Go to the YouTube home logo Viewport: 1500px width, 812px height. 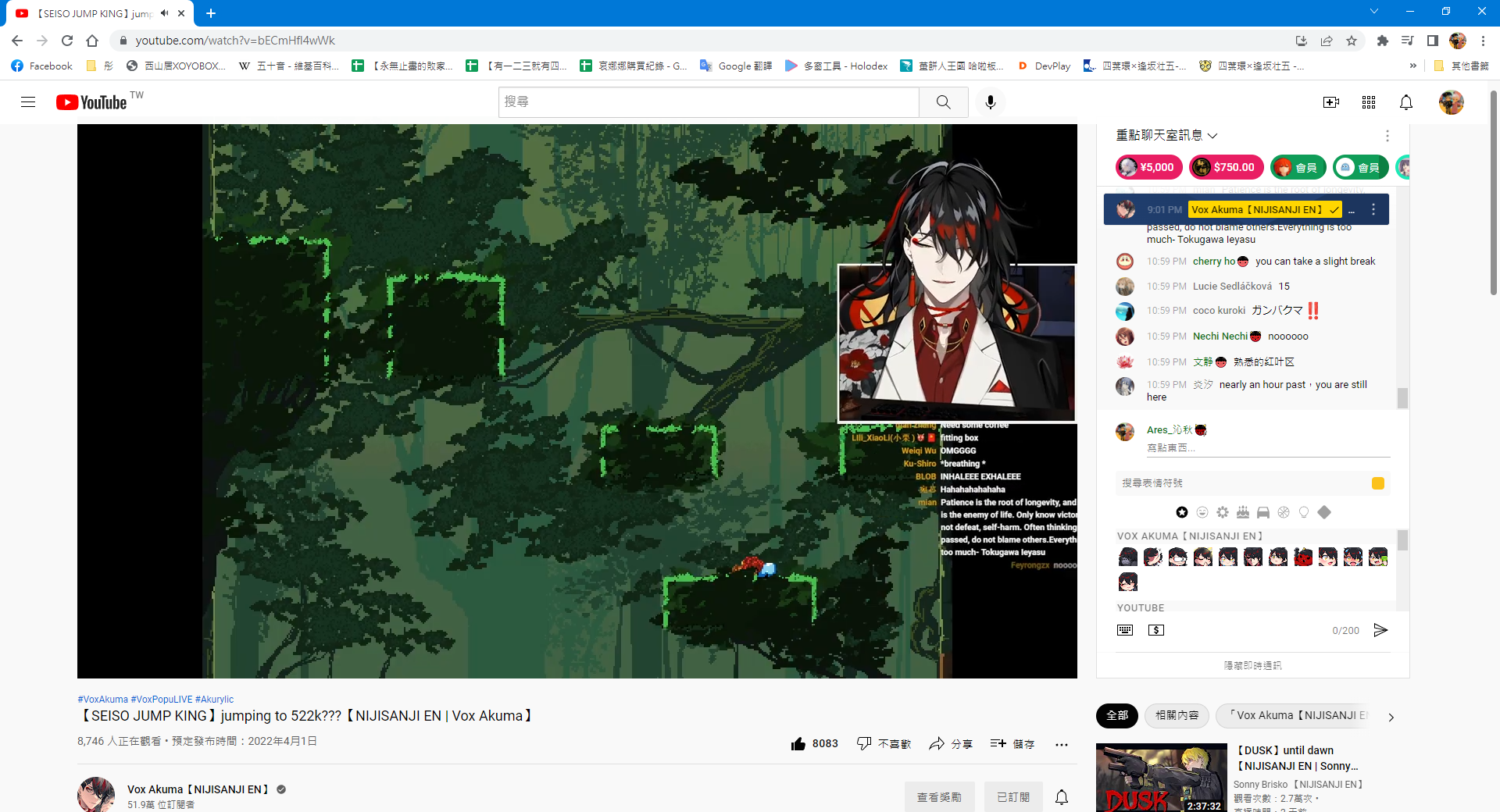coord(91,102)
